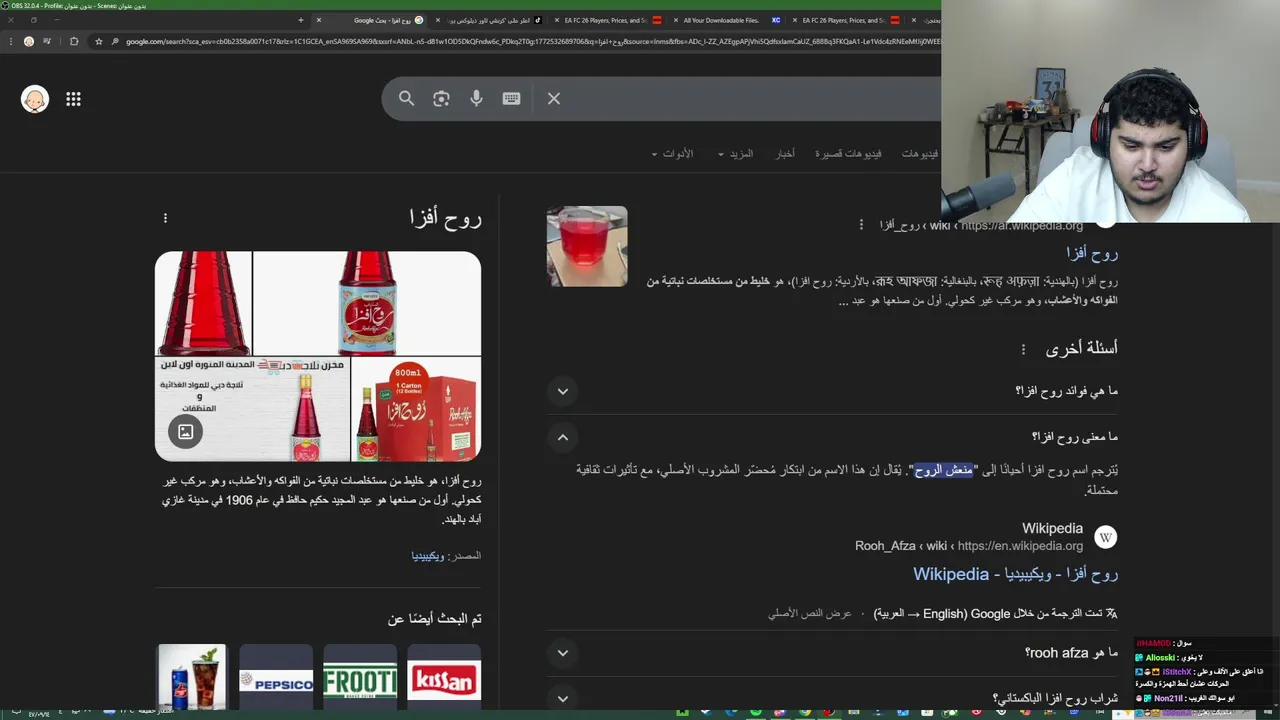This screenshot has height=720, width=1280.
Task: Open knowledge panel three-dot options menu
Action: tap(165, 218)
